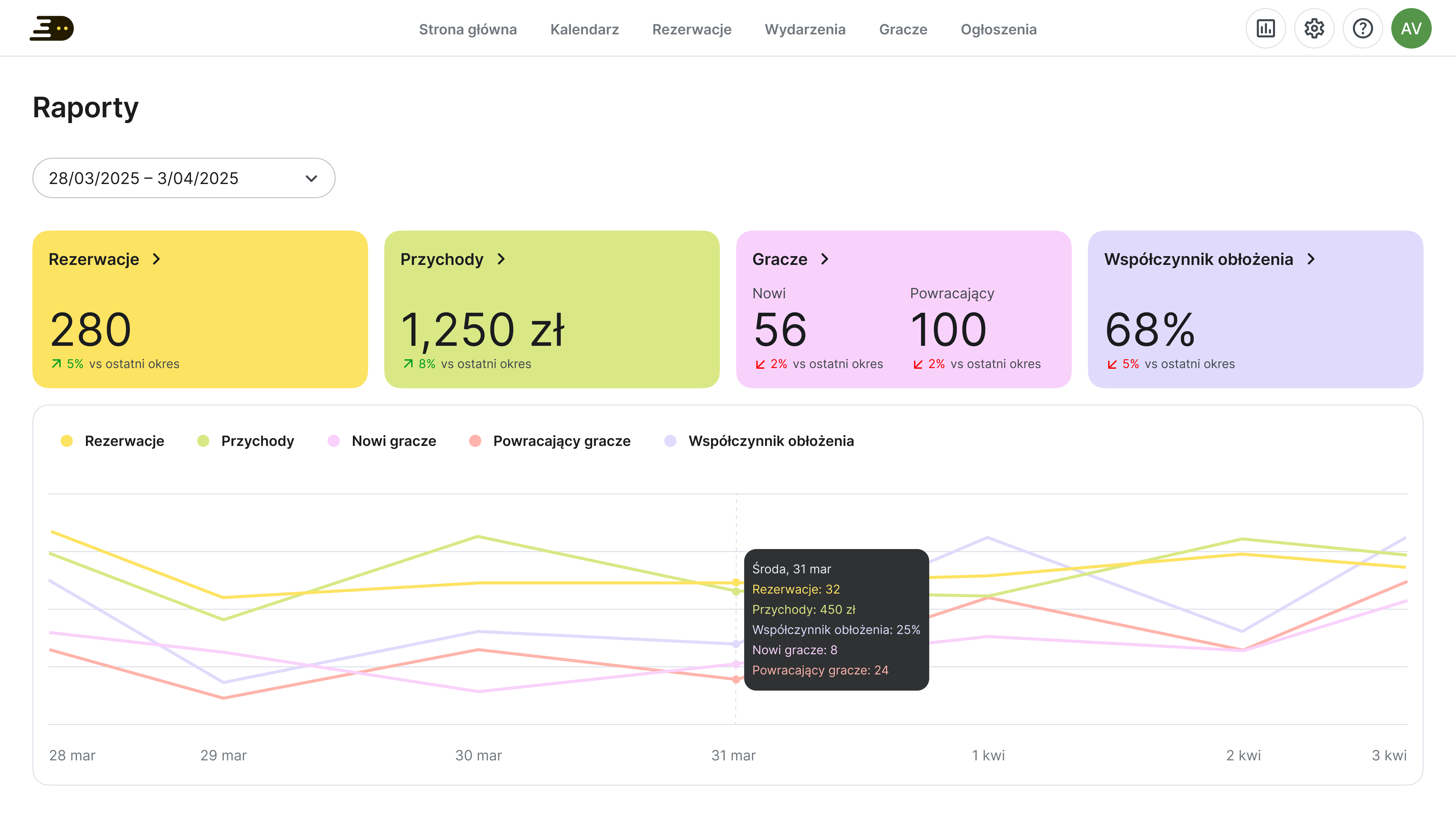The image size is (1456, 817).
Task: Expand Współczynnik obłożenia card chevron
Action: [x=1311, y=259]
